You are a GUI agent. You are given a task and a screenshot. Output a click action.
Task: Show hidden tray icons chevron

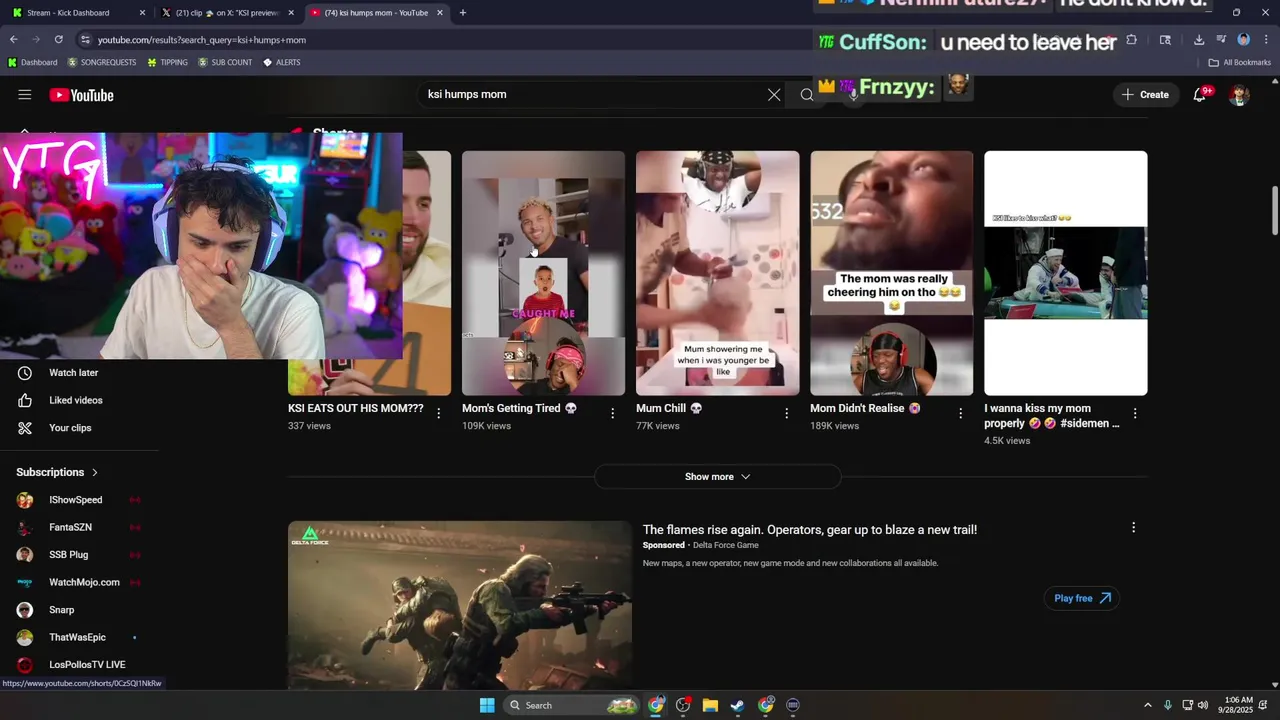tap(1147, 705)
